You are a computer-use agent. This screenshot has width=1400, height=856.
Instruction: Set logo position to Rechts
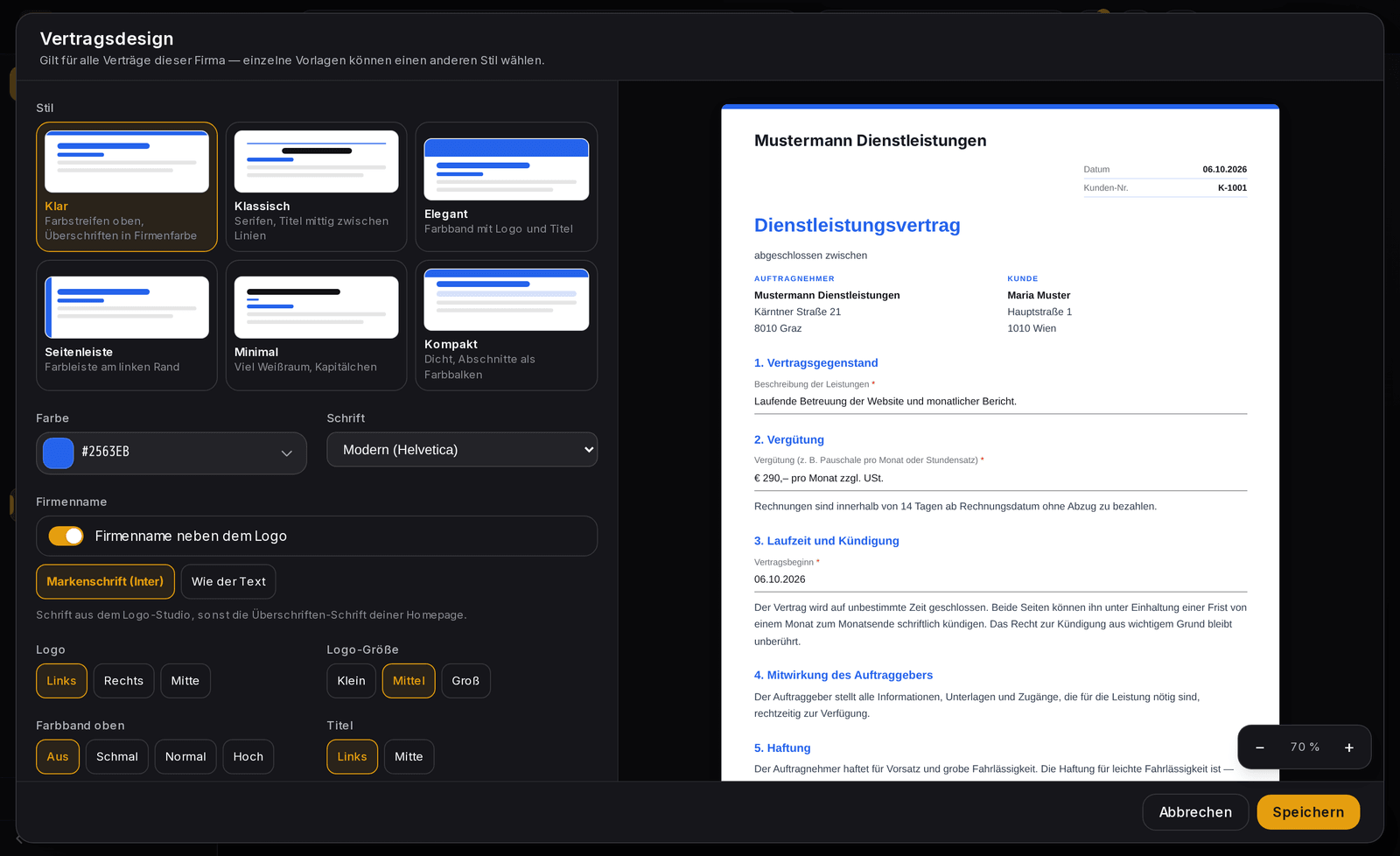point(123,681)
